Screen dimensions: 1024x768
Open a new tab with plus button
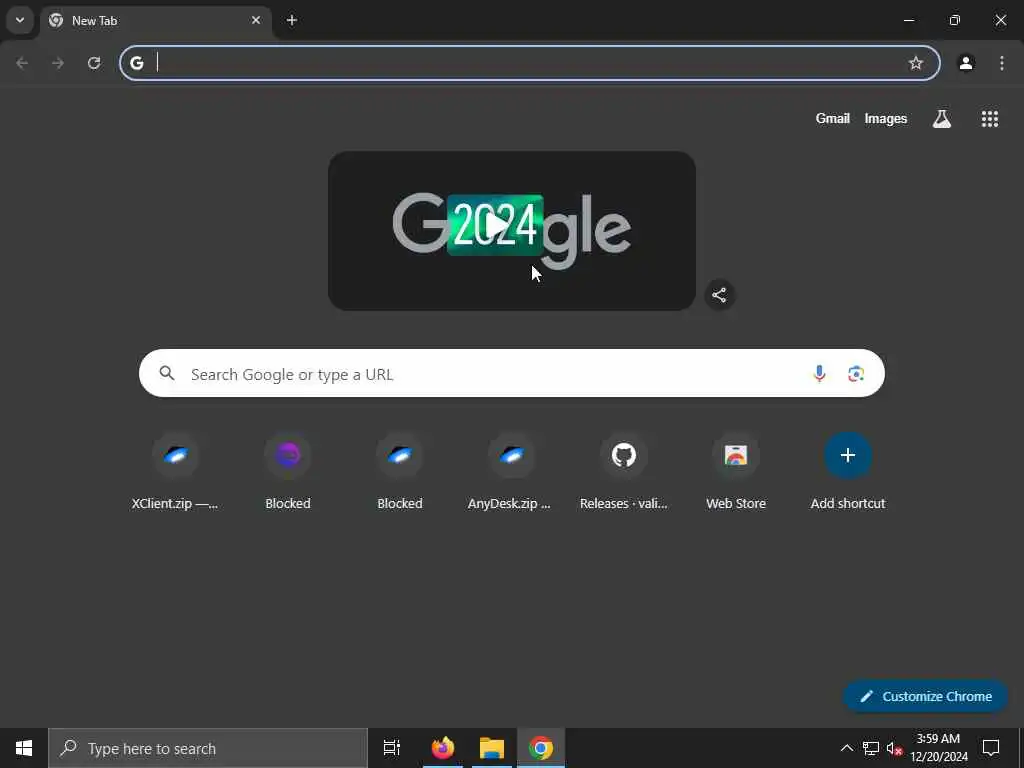tap(292, 20)
